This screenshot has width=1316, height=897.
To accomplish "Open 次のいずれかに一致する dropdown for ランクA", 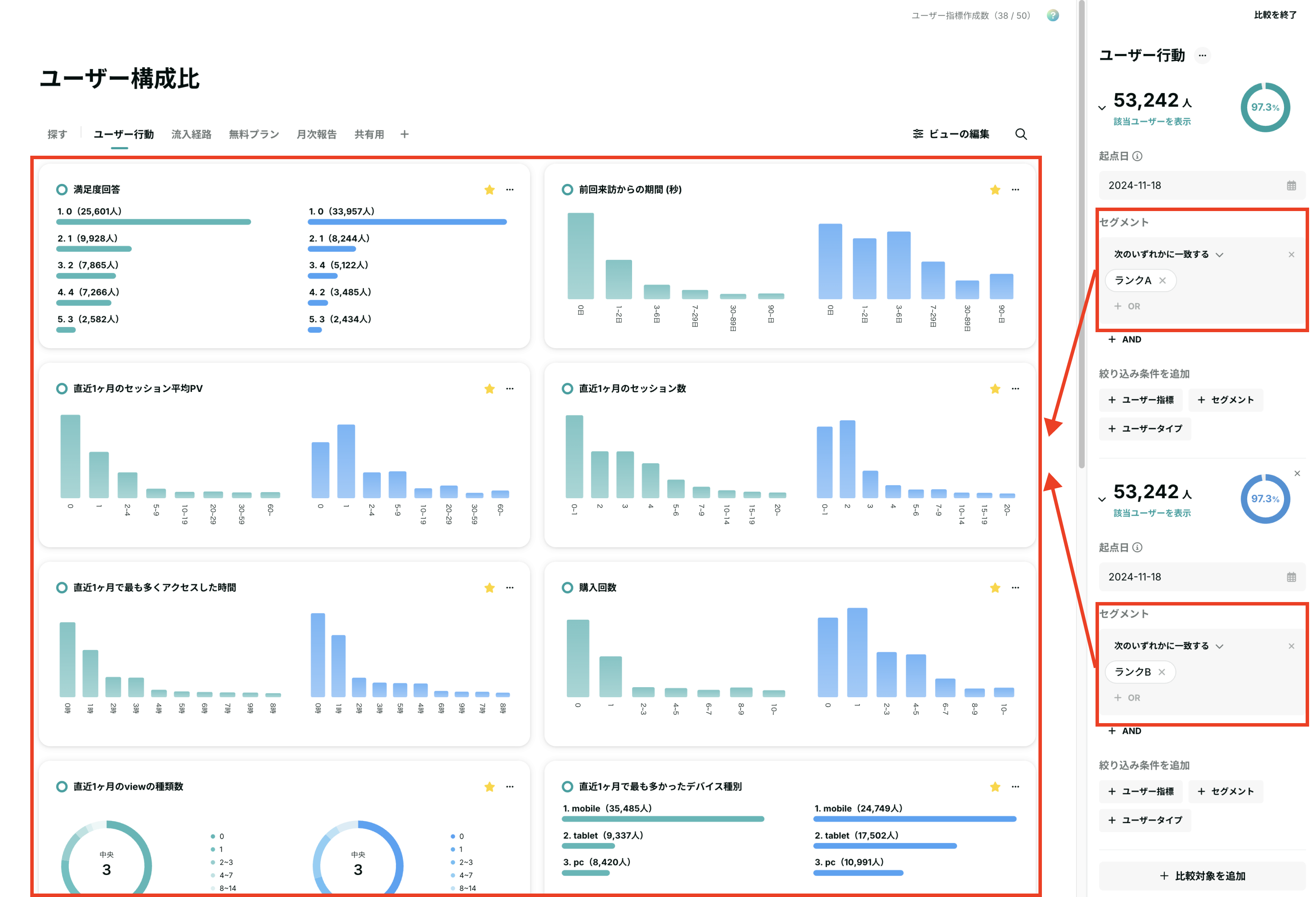I will pos(1168,254).
